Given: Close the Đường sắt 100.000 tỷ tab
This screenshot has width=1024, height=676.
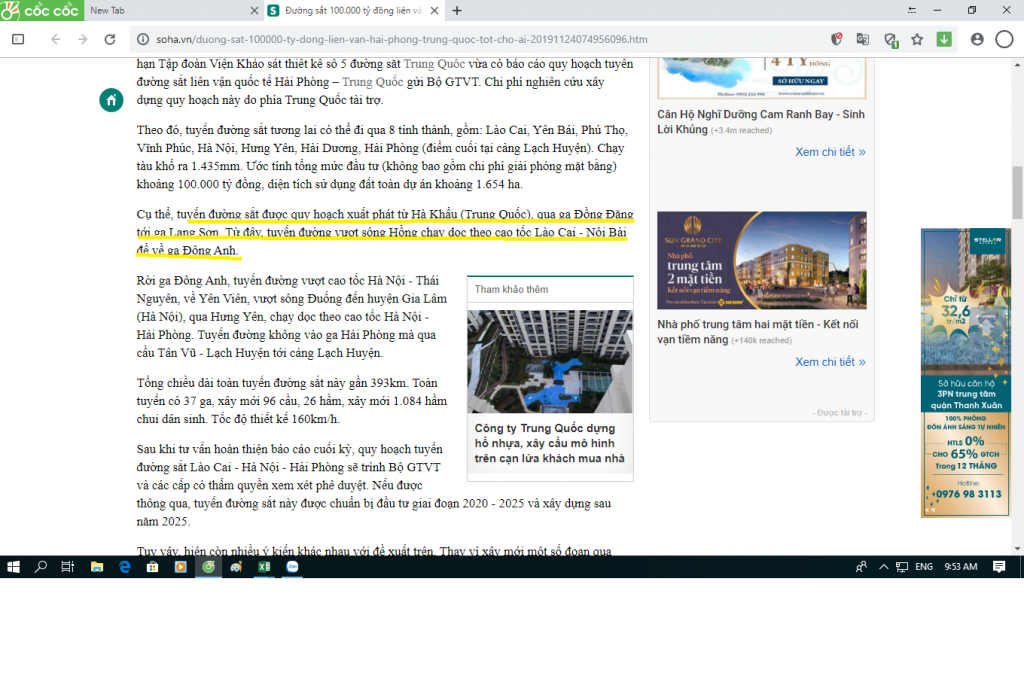Looking at the screenshot, I should tap(434, 10).
